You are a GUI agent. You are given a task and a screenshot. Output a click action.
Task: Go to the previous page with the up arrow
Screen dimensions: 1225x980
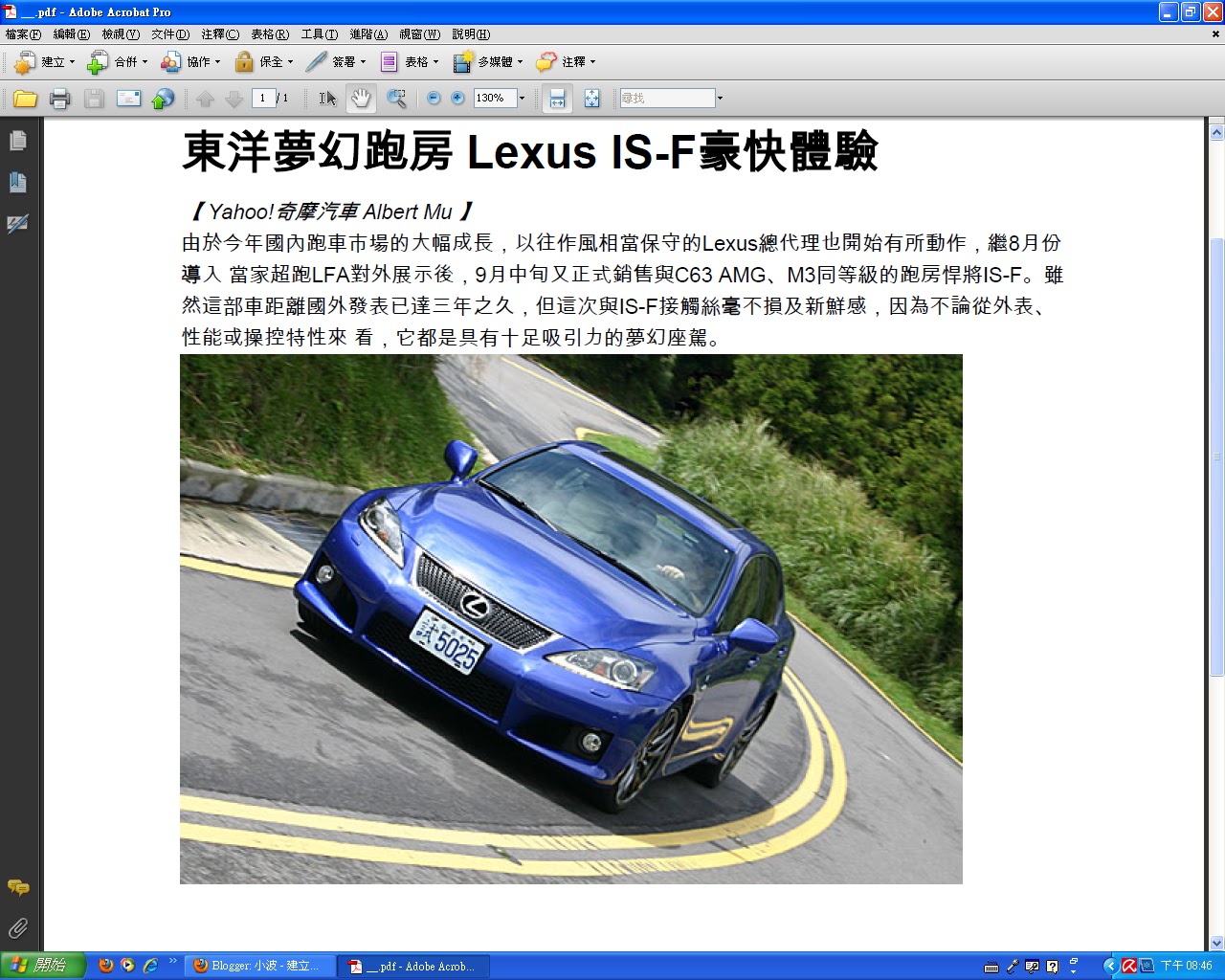pyautogui.click(x=205, y=99)
